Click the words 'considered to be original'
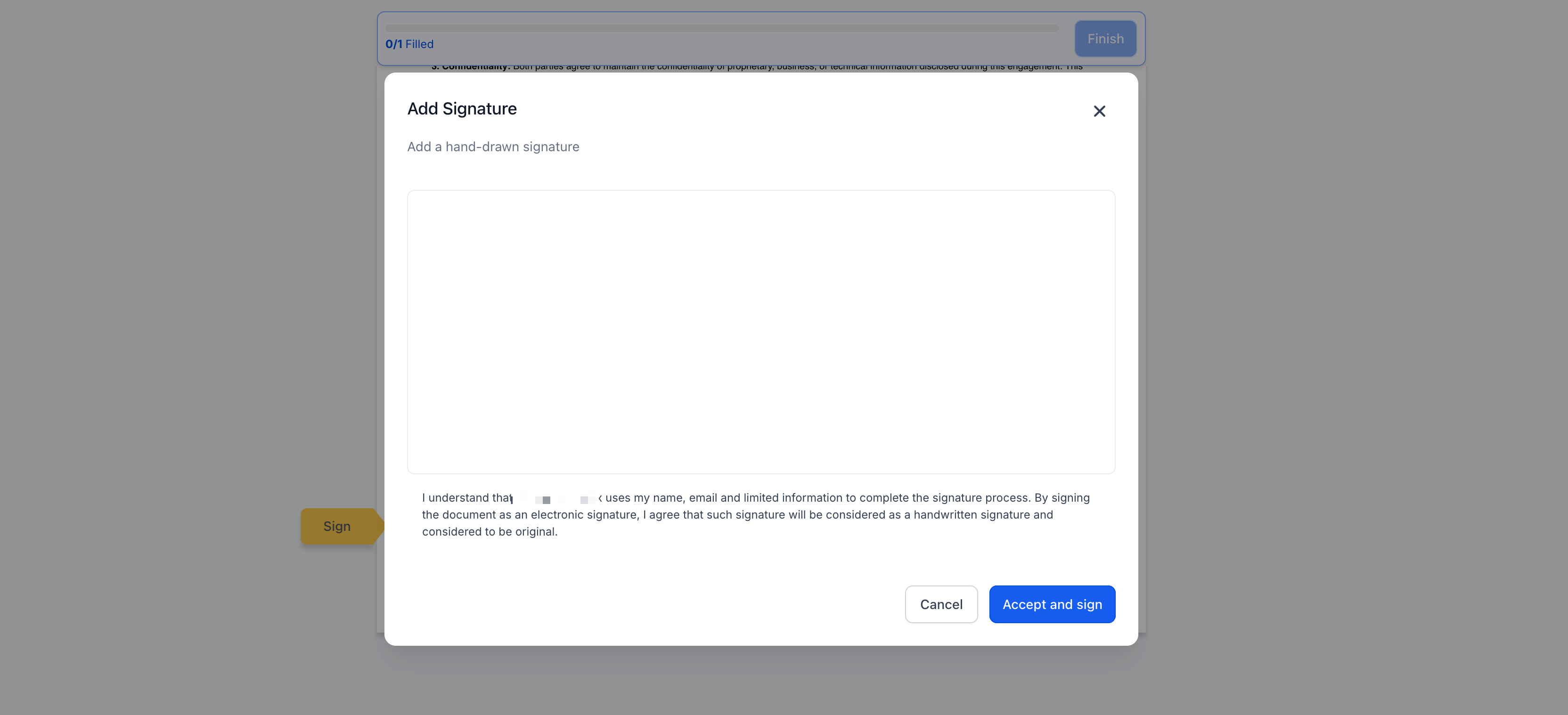The width and height of the screenshot is (1568, 715). [489, 532]
